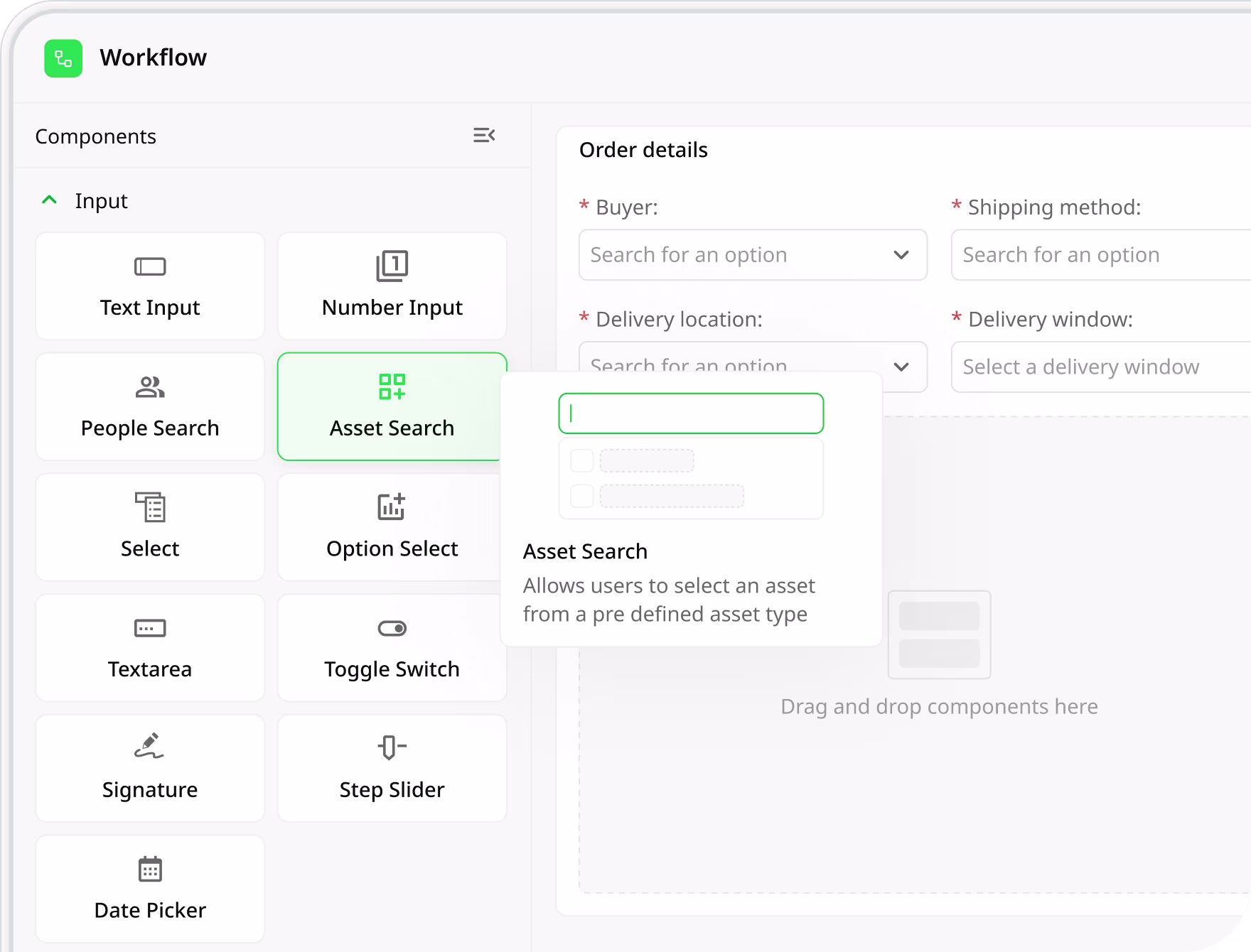Choose the People Search component icon
1251x952 pixels.
(x=150, y=387)
